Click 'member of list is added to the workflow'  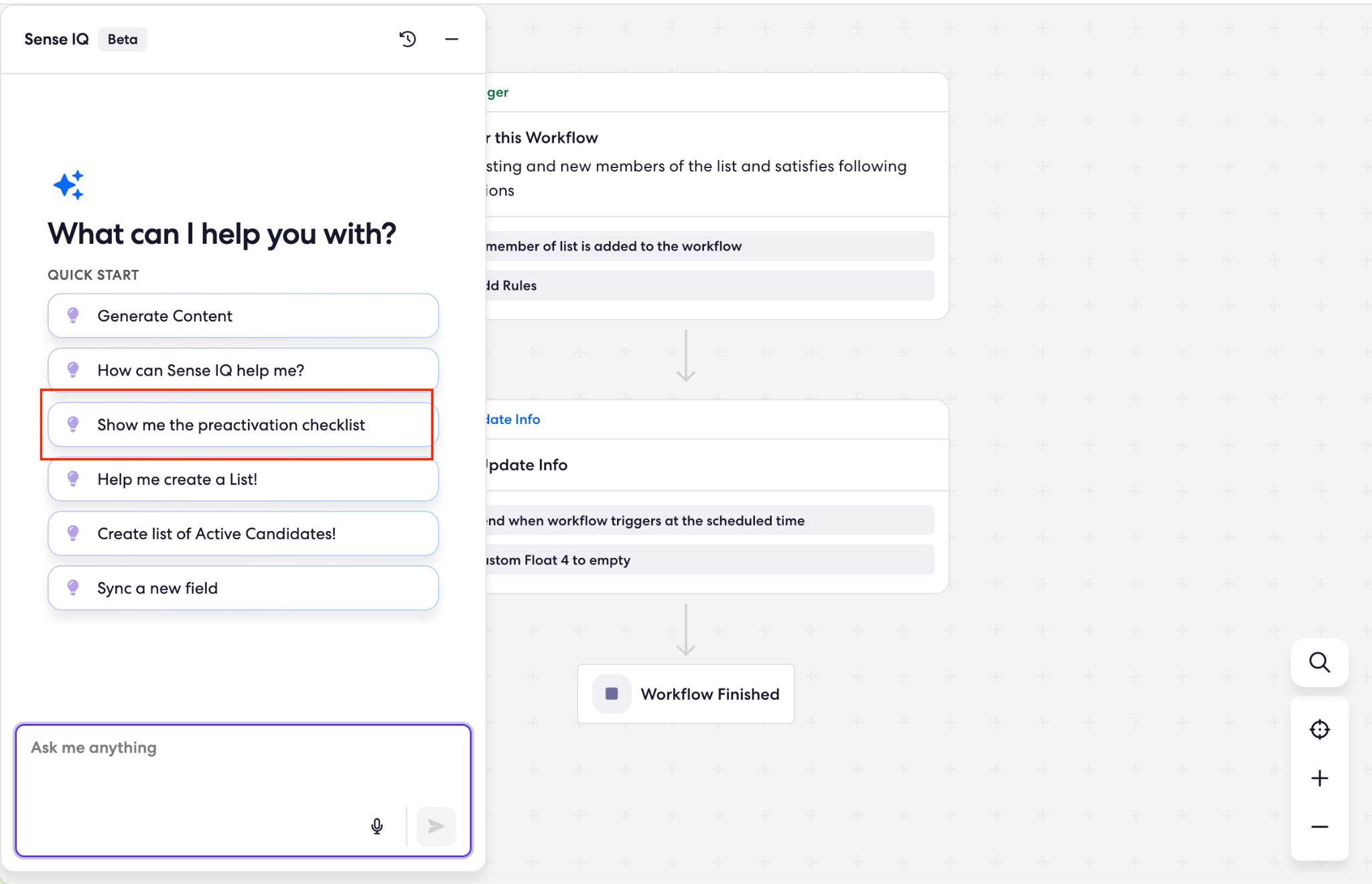coord(710,246)
